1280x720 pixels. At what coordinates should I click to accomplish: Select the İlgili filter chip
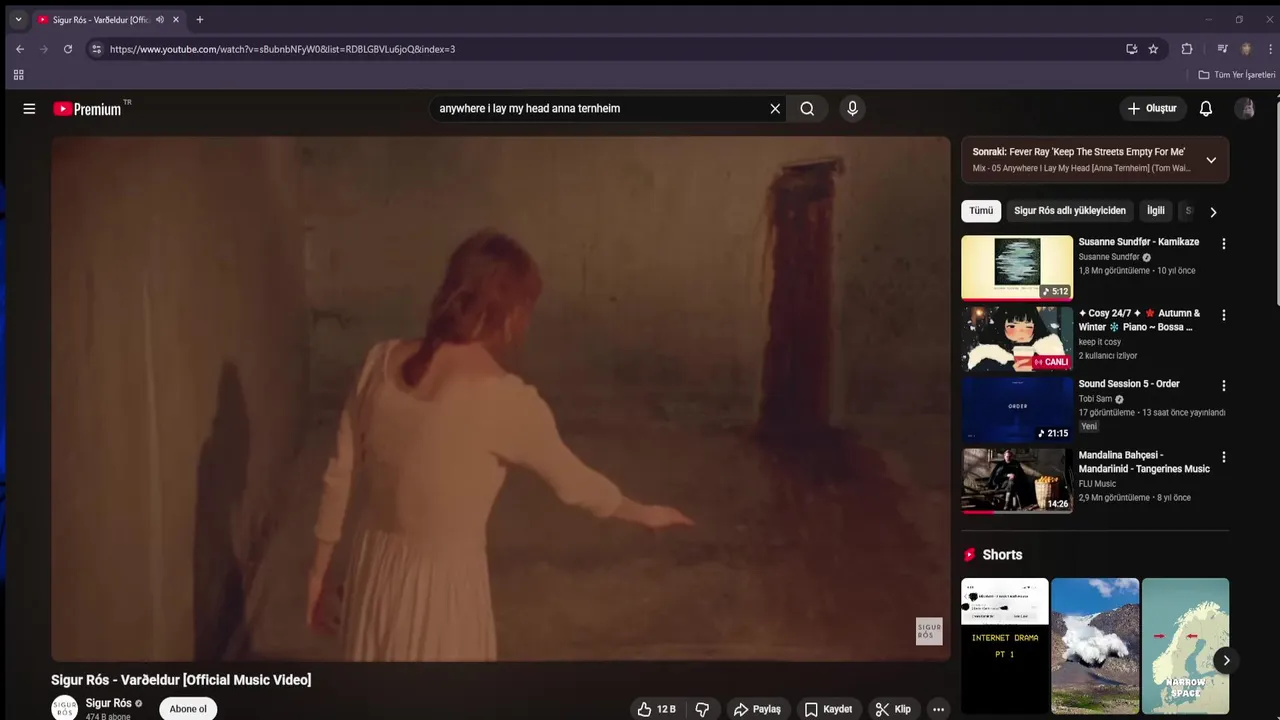coord(1156,211)
